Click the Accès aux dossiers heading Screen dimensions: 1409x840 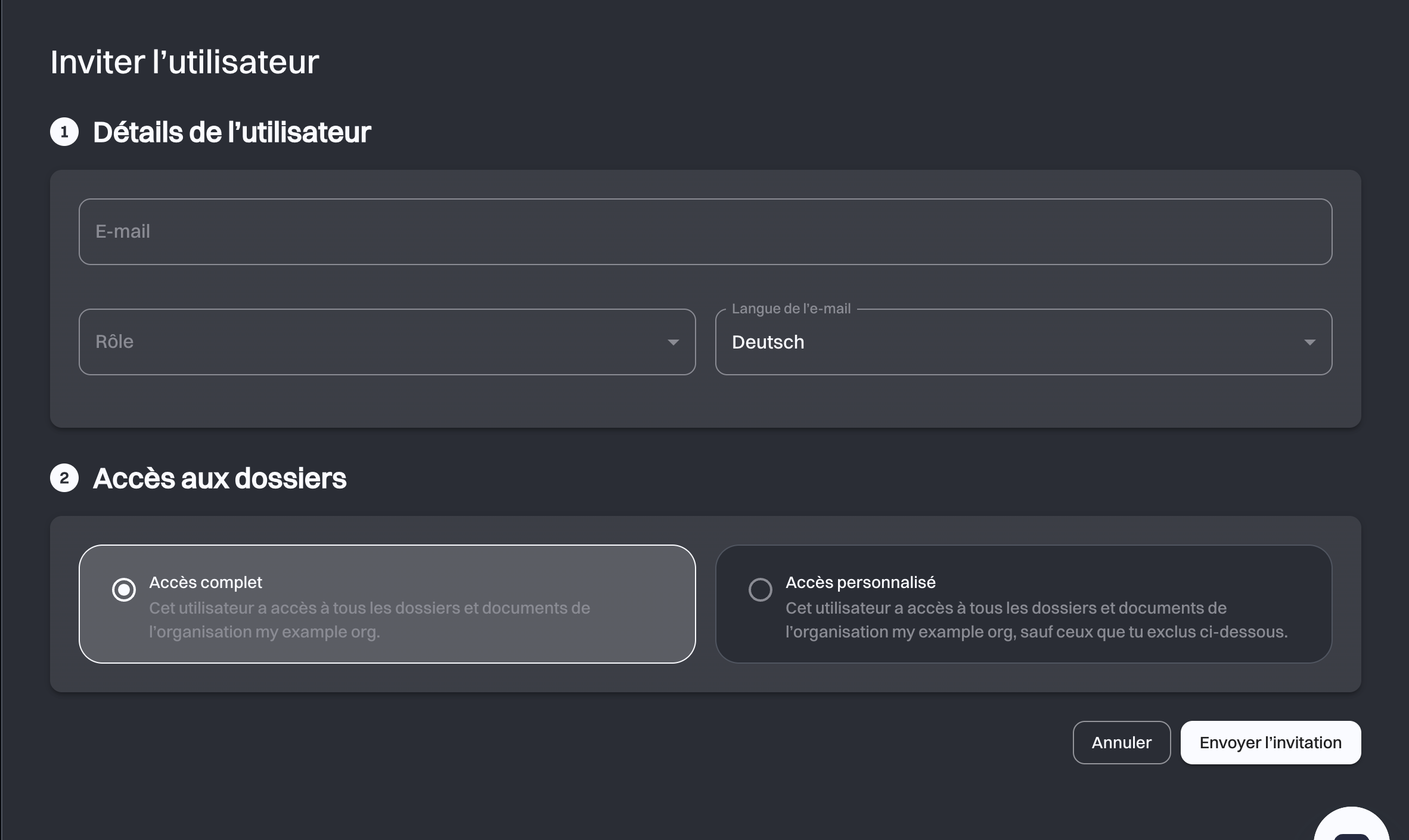(219, 478)
